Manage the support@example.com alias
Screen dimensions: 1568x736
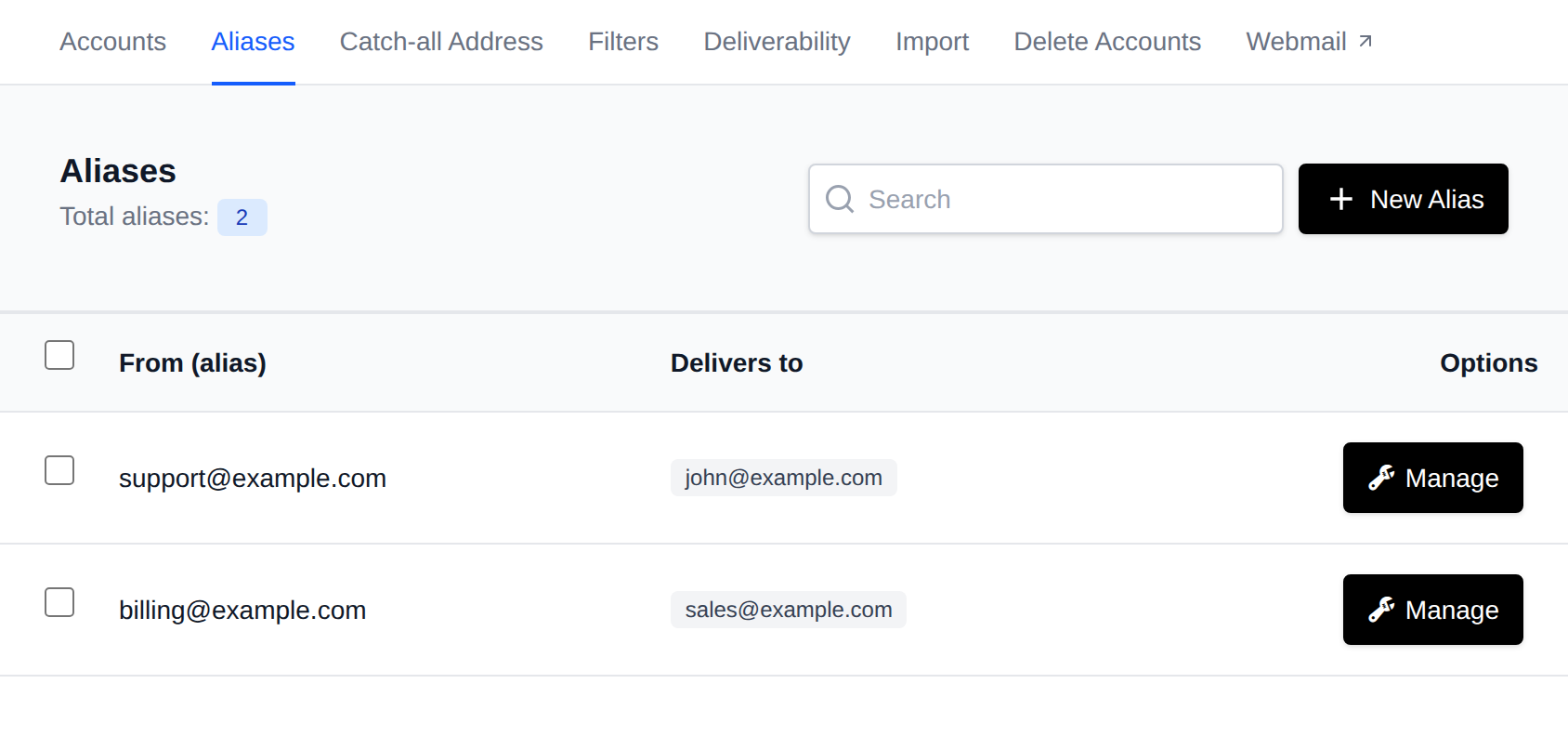[1432, 478]
